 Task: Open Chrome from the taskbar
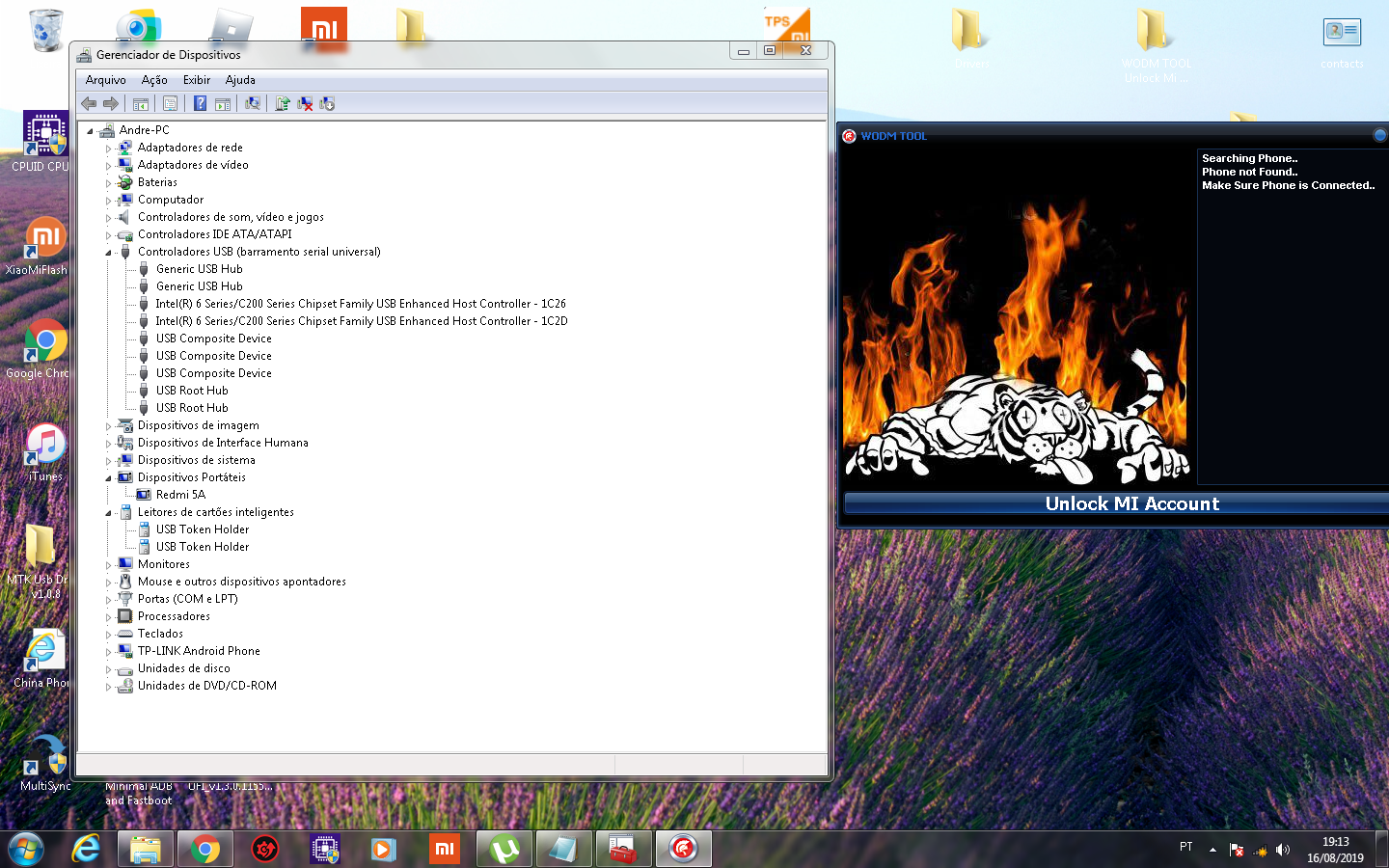[204, 850]
